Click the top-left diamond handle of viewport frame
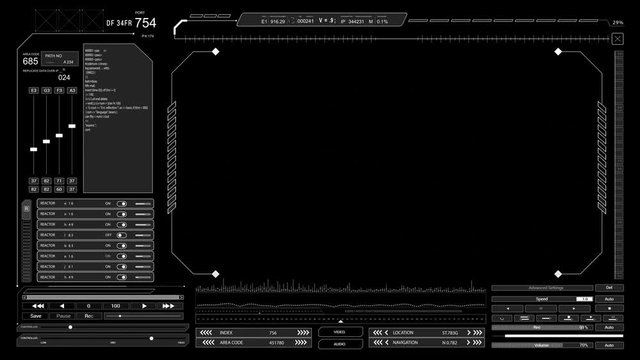The image size is (640, 360). coord(216,51)
